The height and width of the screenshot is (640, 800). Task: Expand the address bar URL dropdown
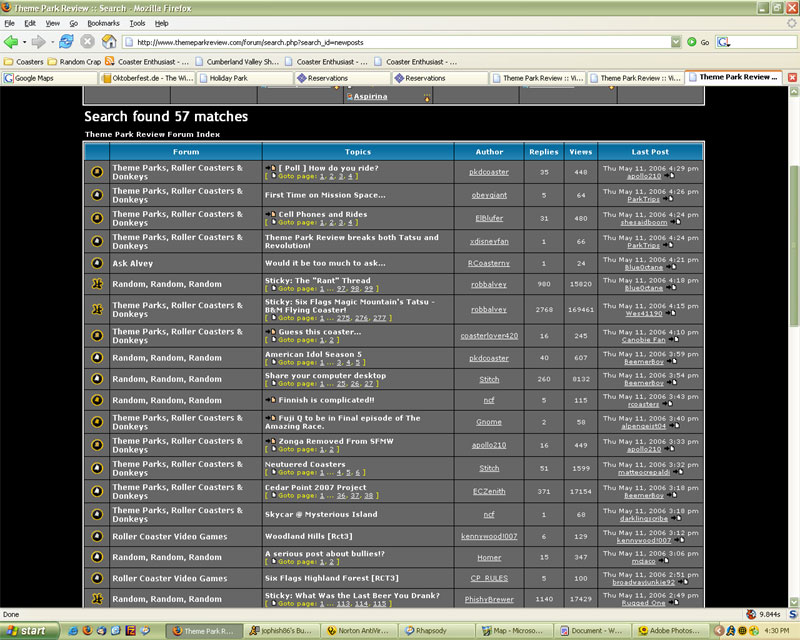[676, 42]
